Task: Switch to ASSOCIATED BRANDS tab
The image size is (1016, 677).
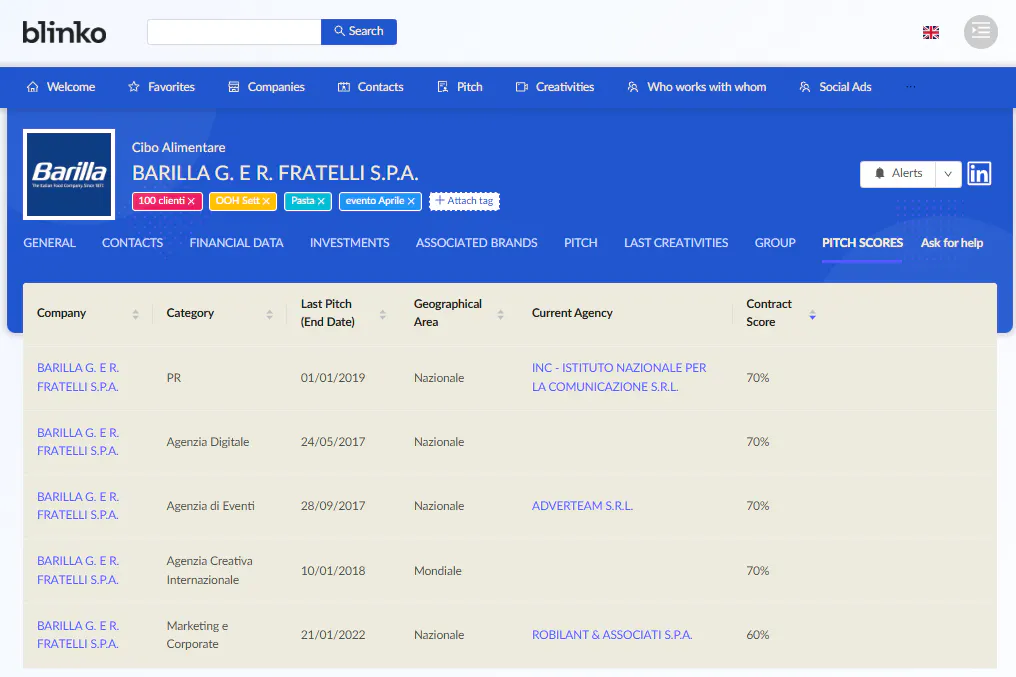Action: point(476,243)
